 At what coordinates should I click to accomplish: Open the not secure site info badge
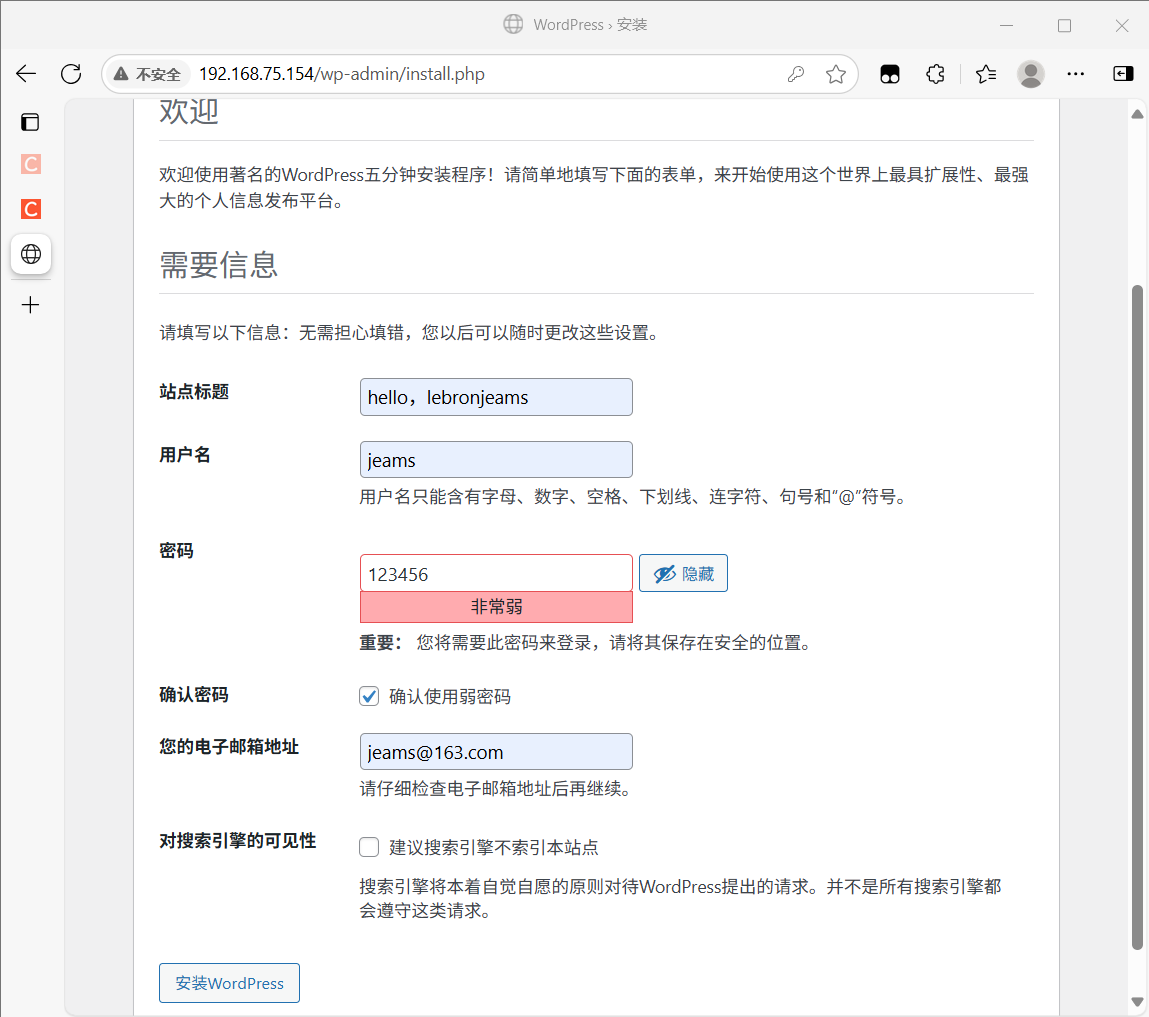coord(147,74)
